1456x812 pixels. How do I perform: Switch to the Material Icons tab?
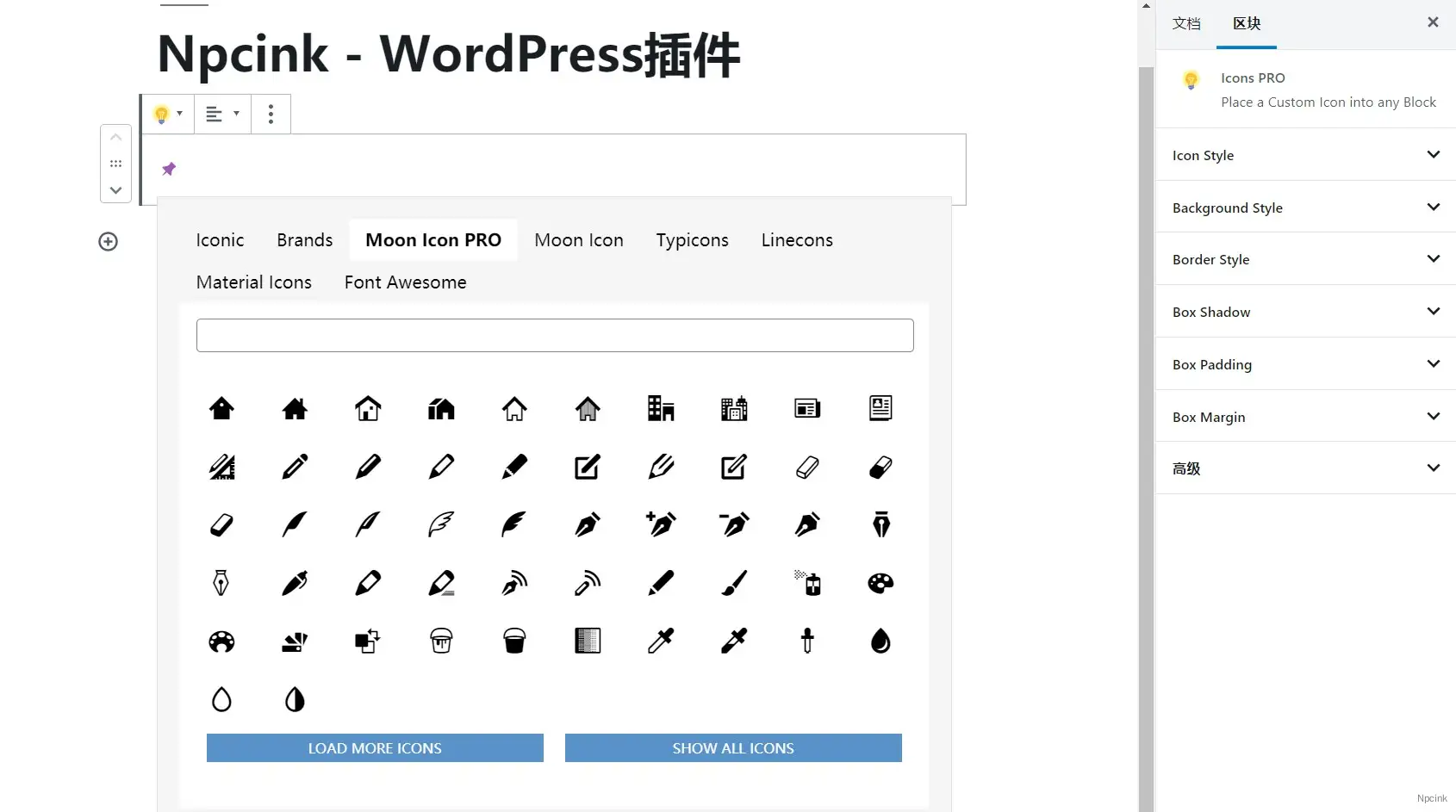(x=254, y=282)
